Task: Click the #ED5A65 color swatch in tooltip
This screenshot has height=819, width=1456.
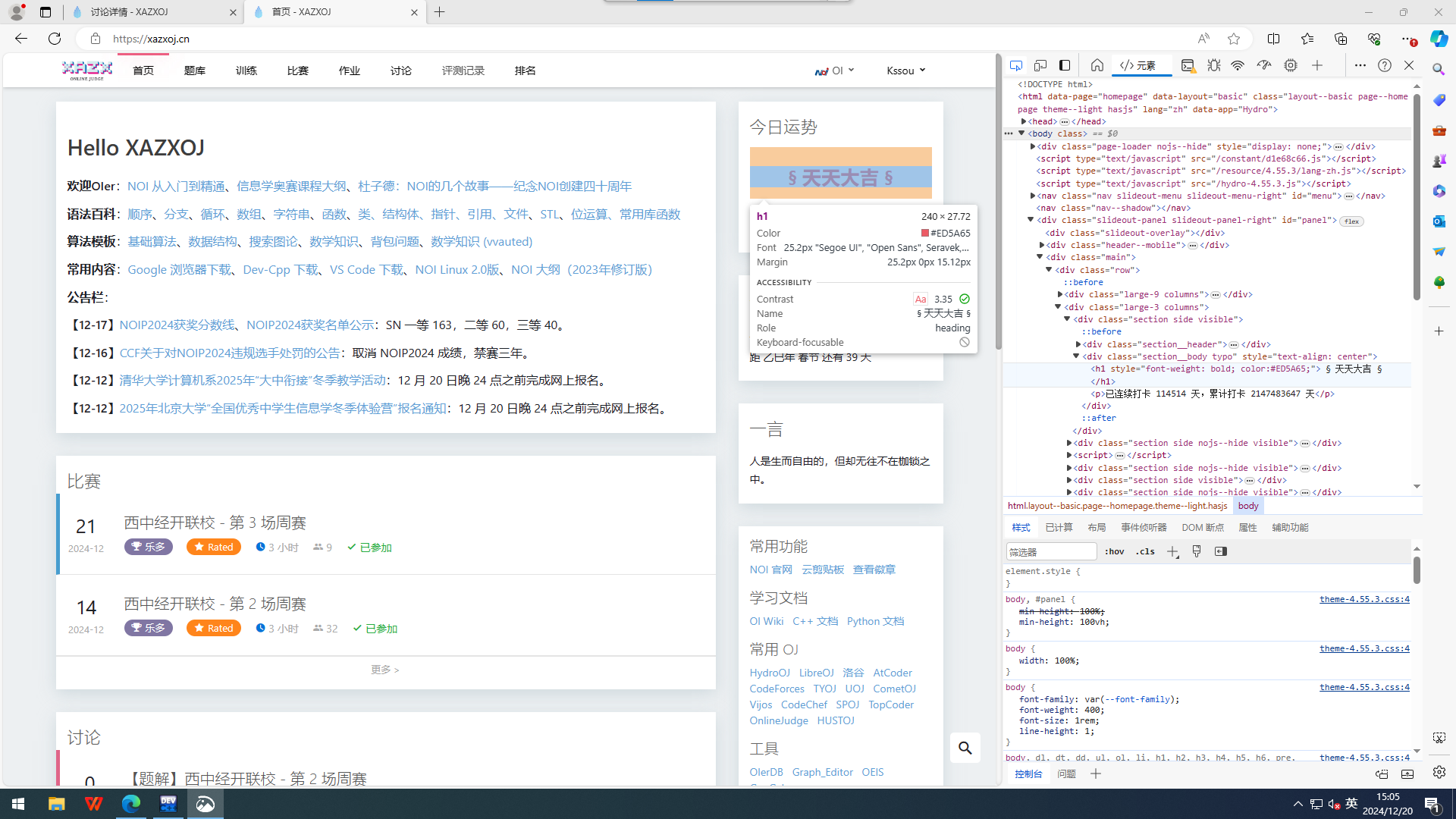Action: [925, 233]
